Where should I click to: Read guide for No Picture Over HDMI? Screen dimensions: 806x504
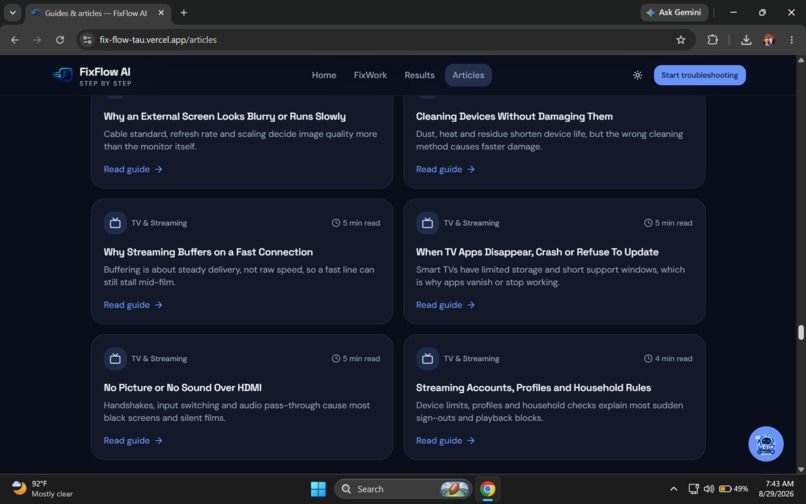click(133, 441)
